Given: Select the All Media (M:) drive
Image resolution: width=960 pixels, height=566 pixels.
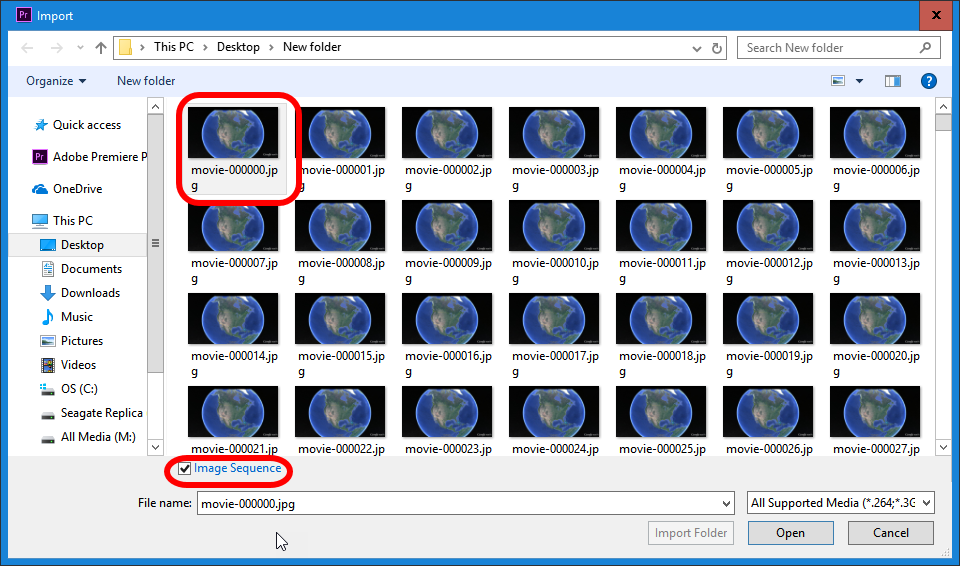Looking at the screenshot, I should (x=88, y=437).
